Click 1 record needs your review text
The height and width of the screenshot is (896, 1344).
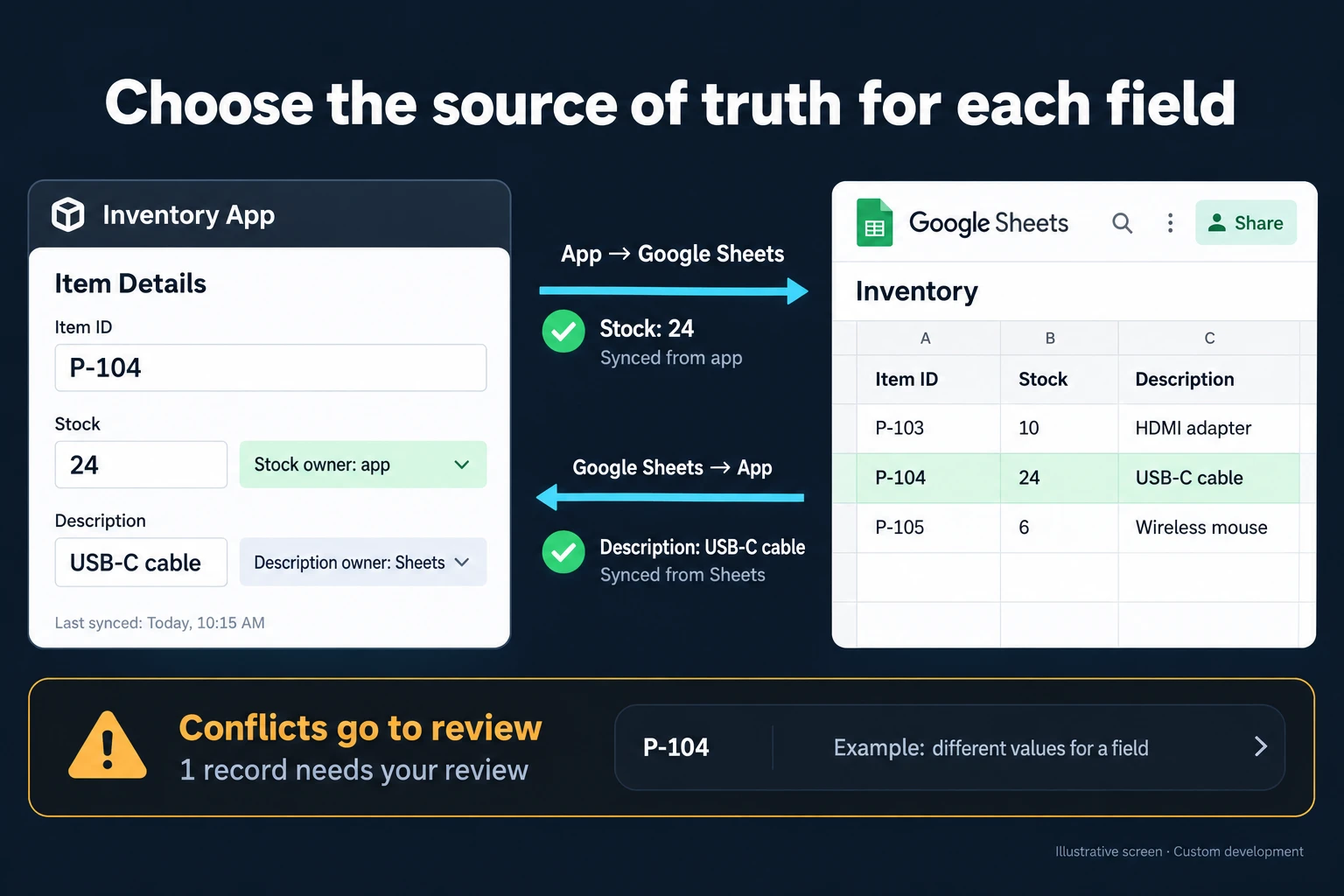click(x=353, y=770)
